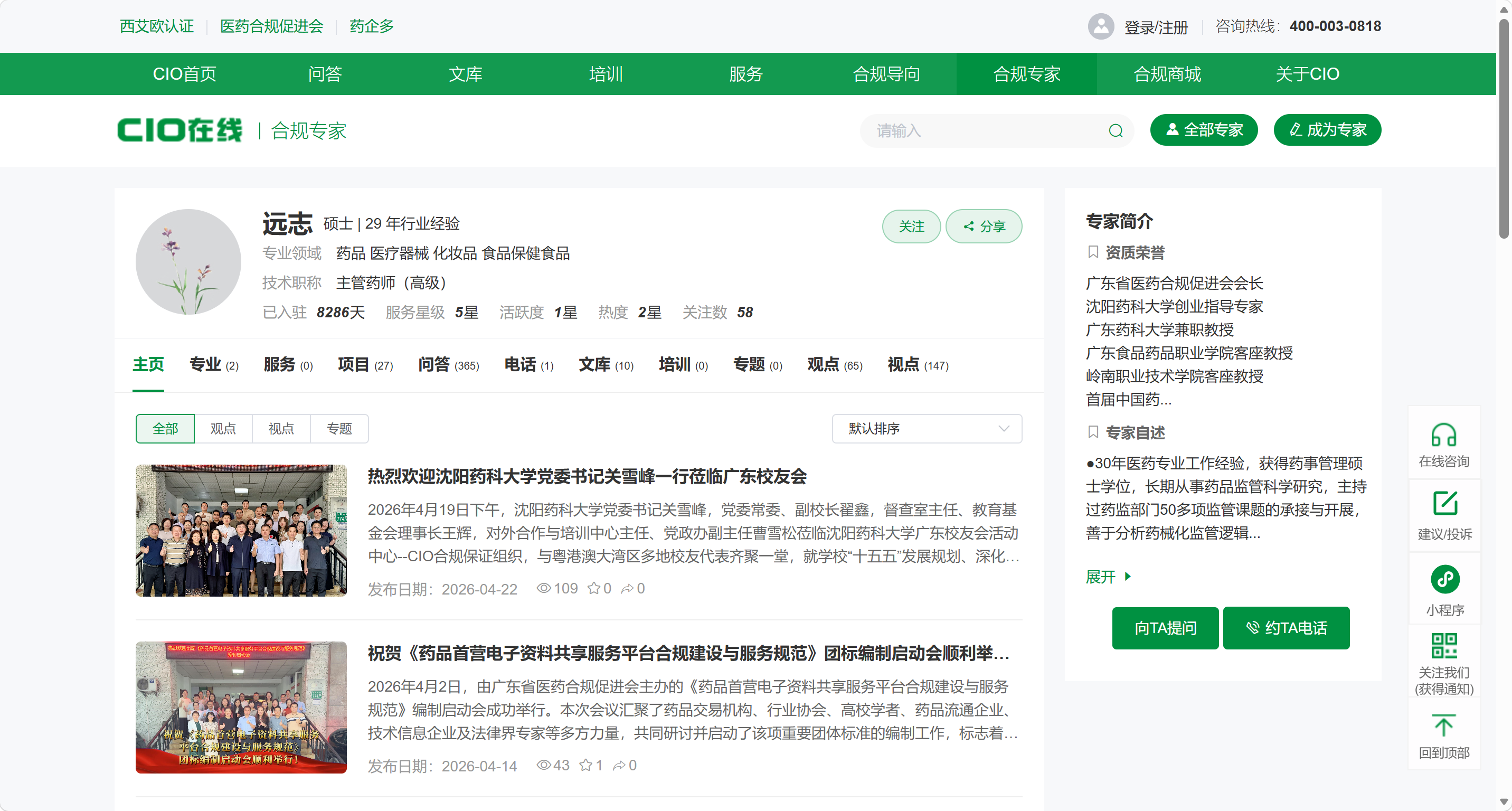Click the avatar icon beside 登录/注册
This screenshot has height=811, width=1512.
click(1101, 26)
